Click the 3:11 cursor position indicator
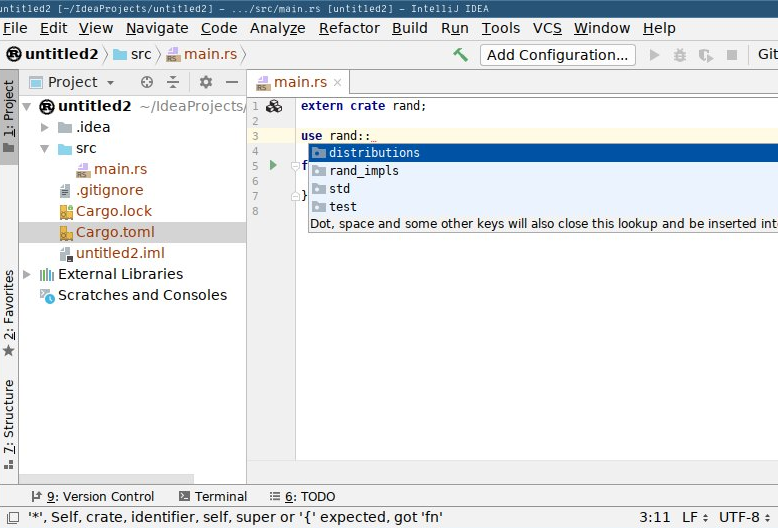 (654, 517)
